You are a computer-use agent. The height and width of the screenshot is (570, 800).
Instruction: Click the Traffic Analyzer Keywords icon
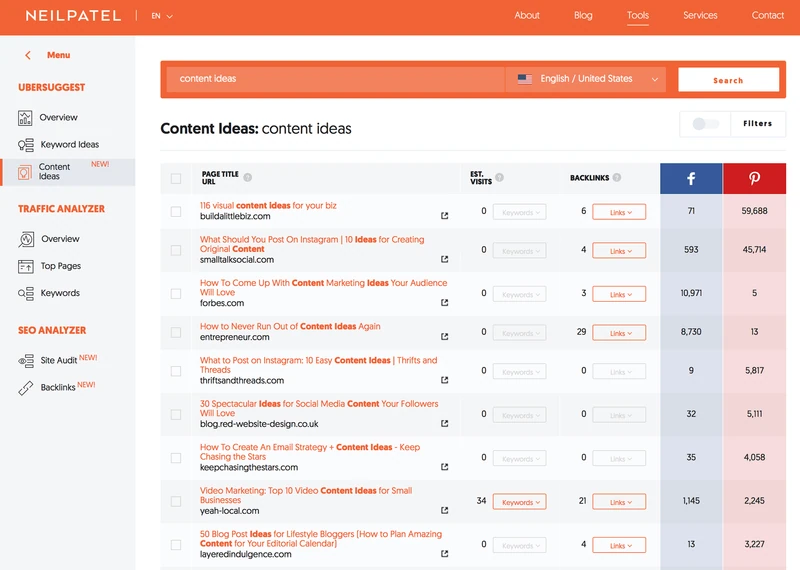pyautogui.click(x=26, y=293)
